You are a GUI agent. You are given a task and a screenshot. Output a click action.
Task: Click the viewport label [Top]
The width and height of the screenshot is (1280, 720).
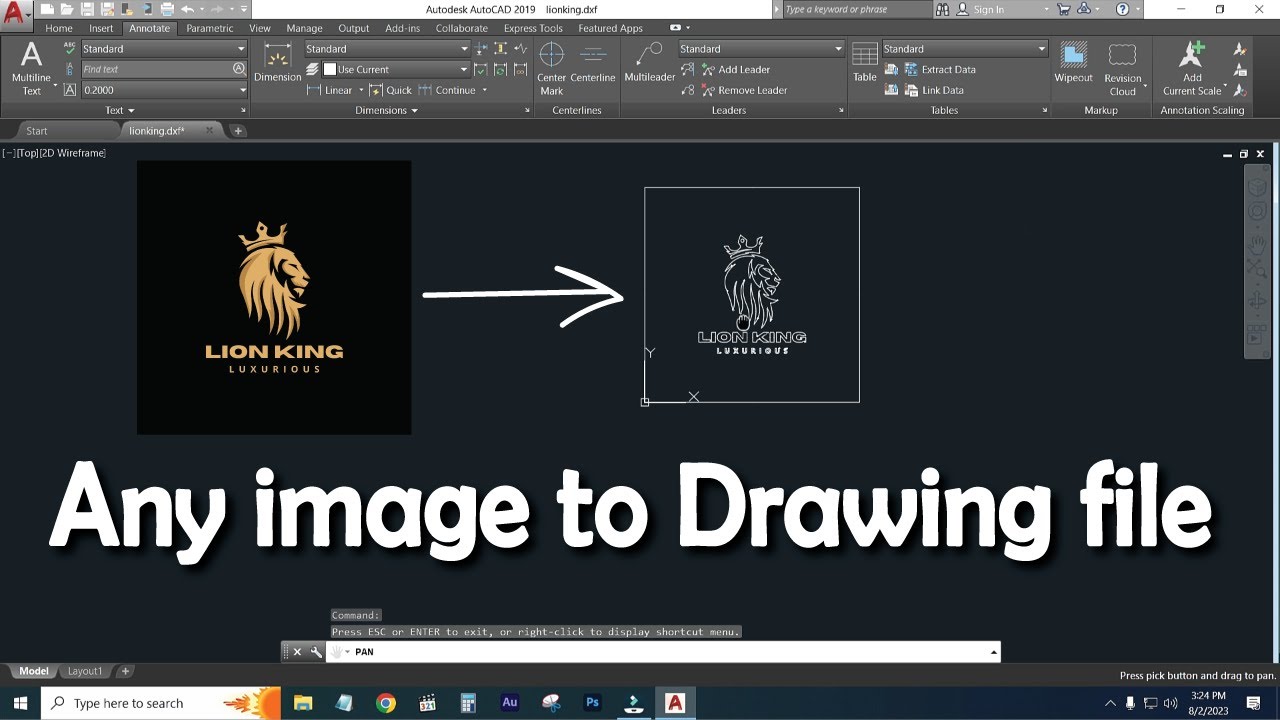coord(27,153)
